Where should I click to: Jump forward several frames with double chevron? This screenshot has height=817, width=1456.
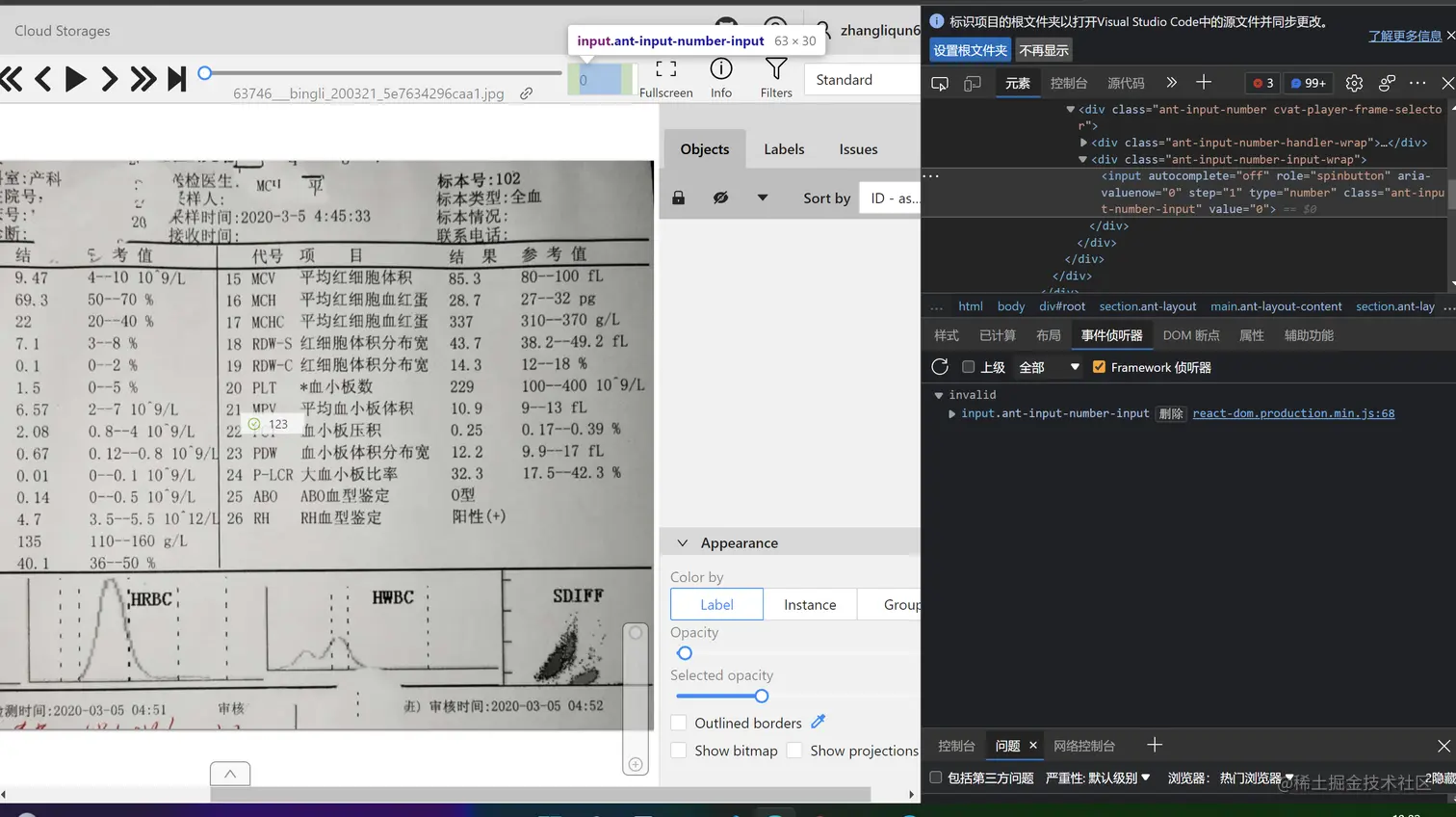[143, 79]
